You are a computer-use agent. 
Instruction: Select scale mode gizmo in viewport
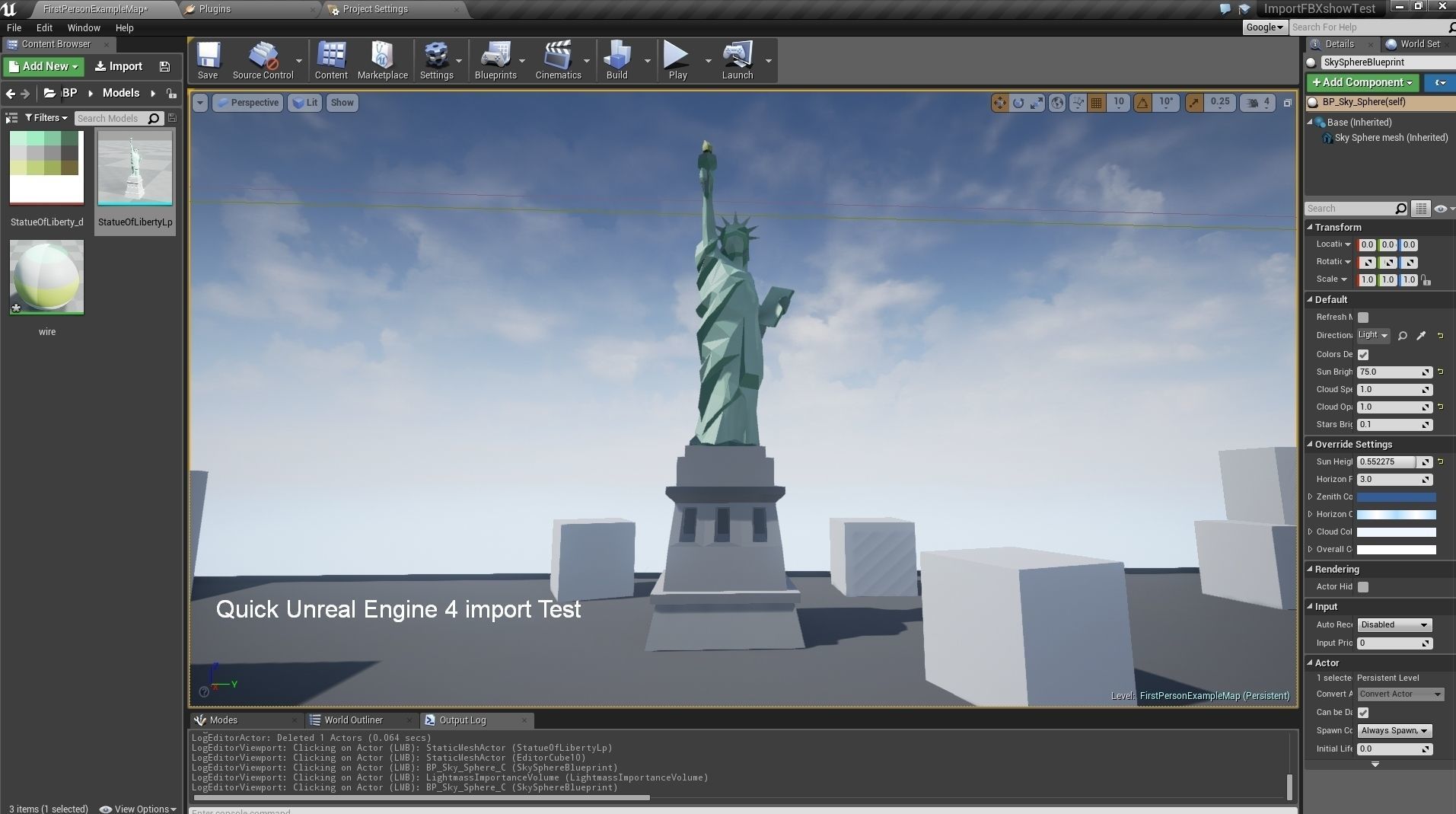tap(1037, 103)
